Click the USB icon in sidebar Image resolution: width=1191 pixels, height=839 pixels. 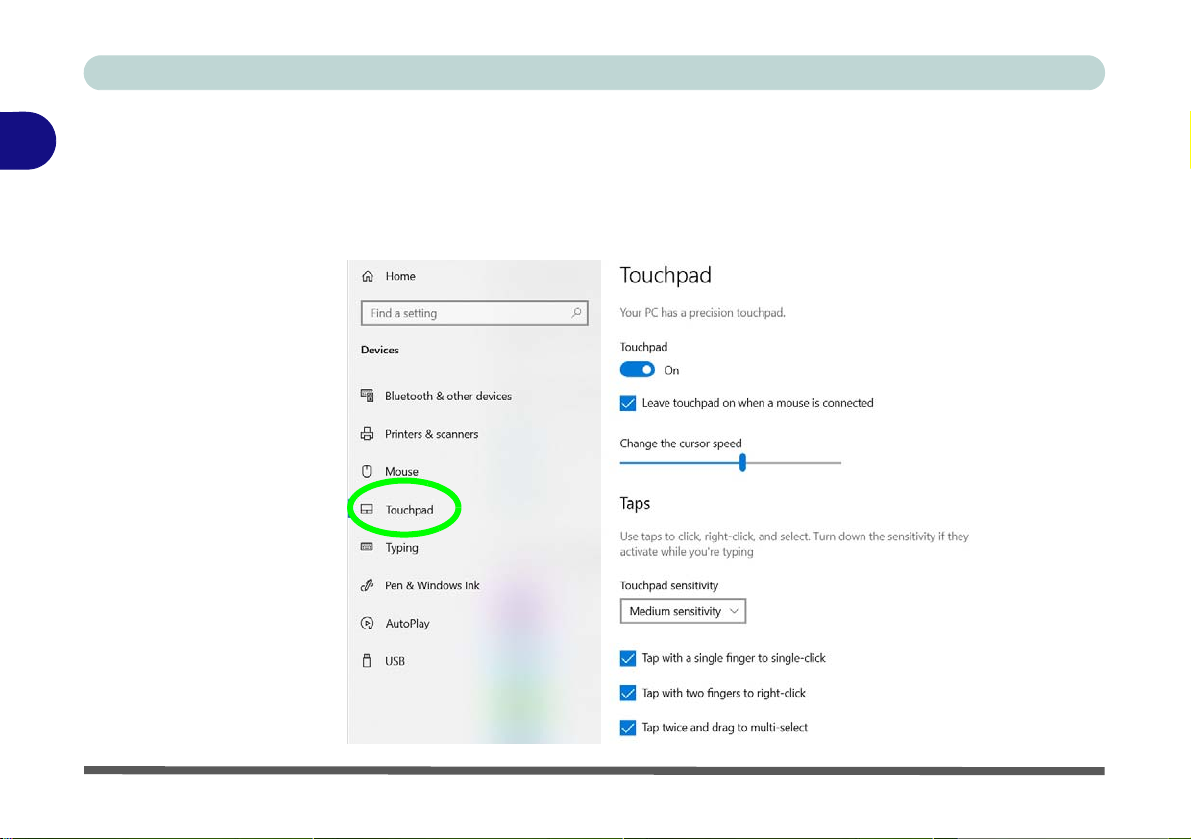367,661
